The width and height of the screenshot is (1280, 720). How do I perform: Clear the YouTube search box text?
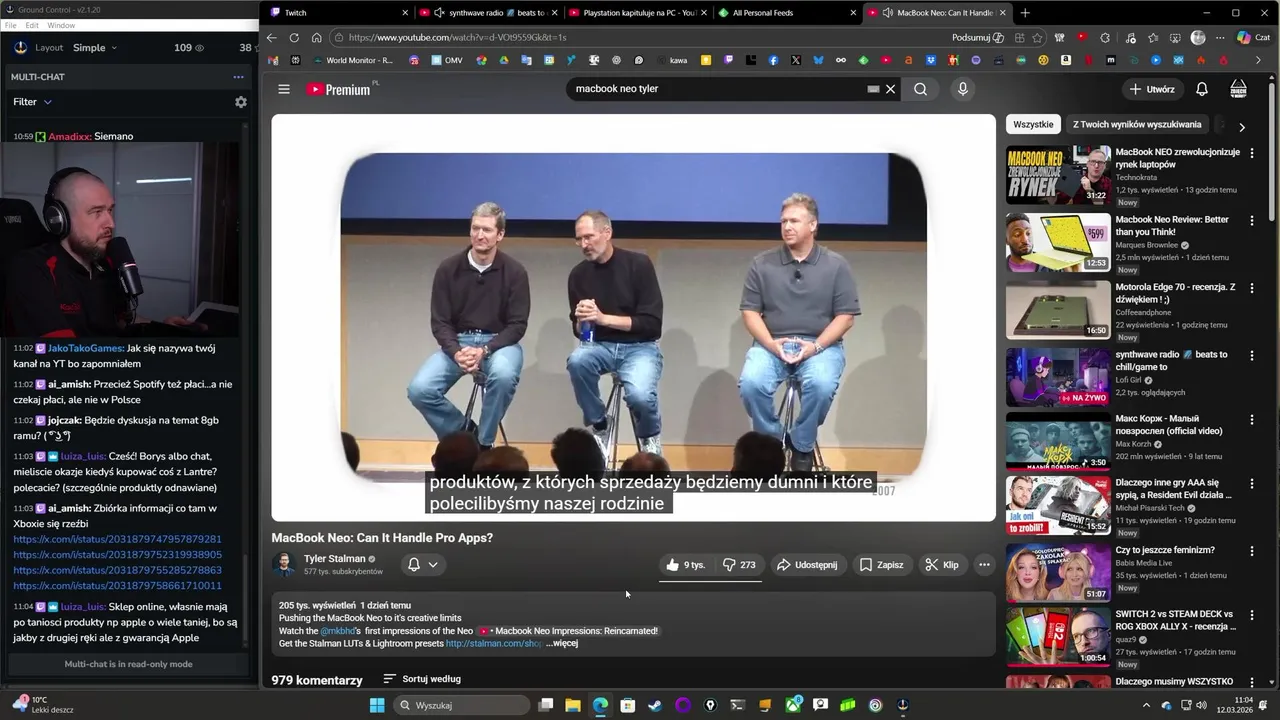890,89
